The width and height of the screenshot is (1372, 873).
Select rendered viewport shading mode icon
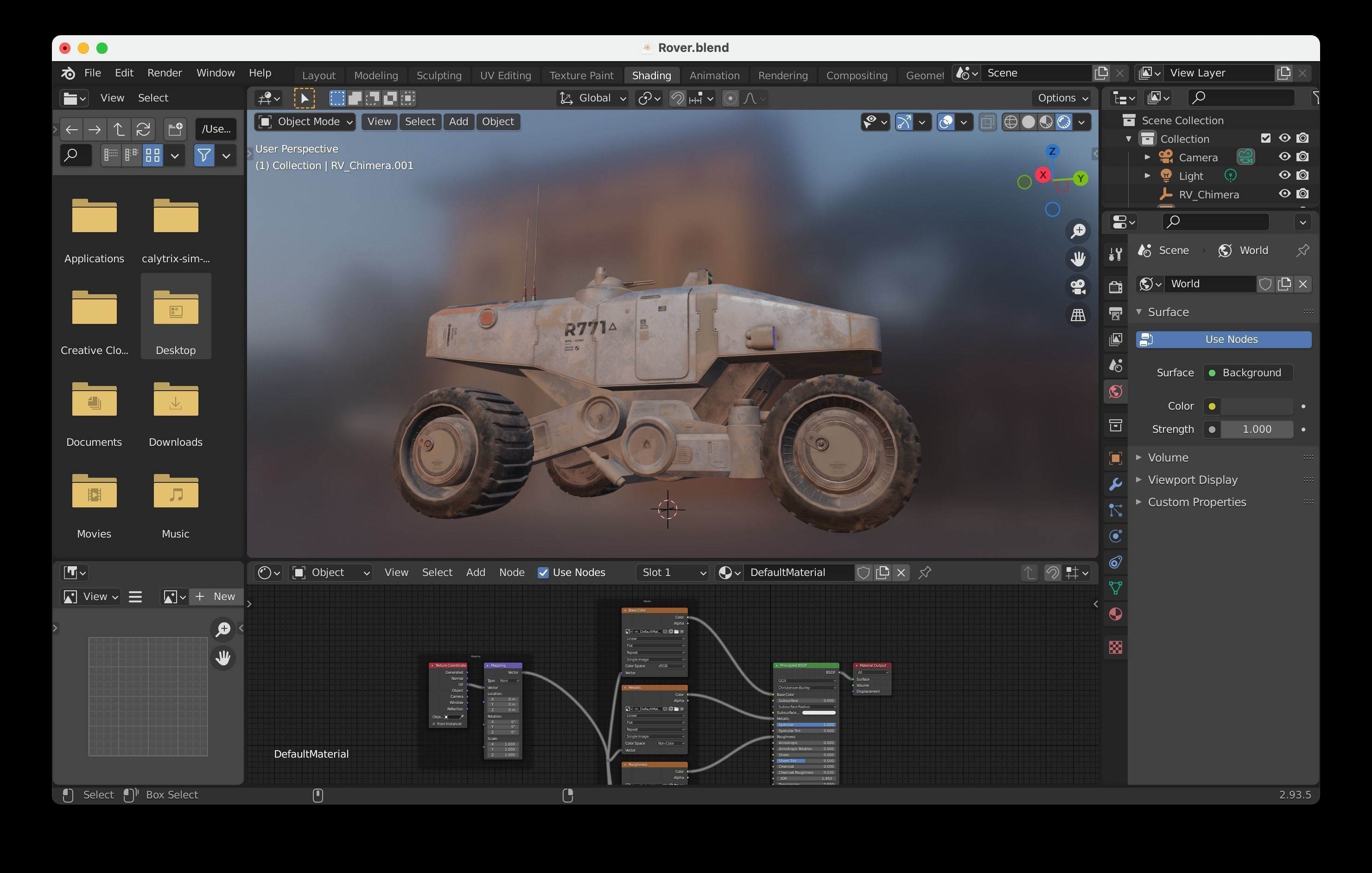pos(1064,122)
